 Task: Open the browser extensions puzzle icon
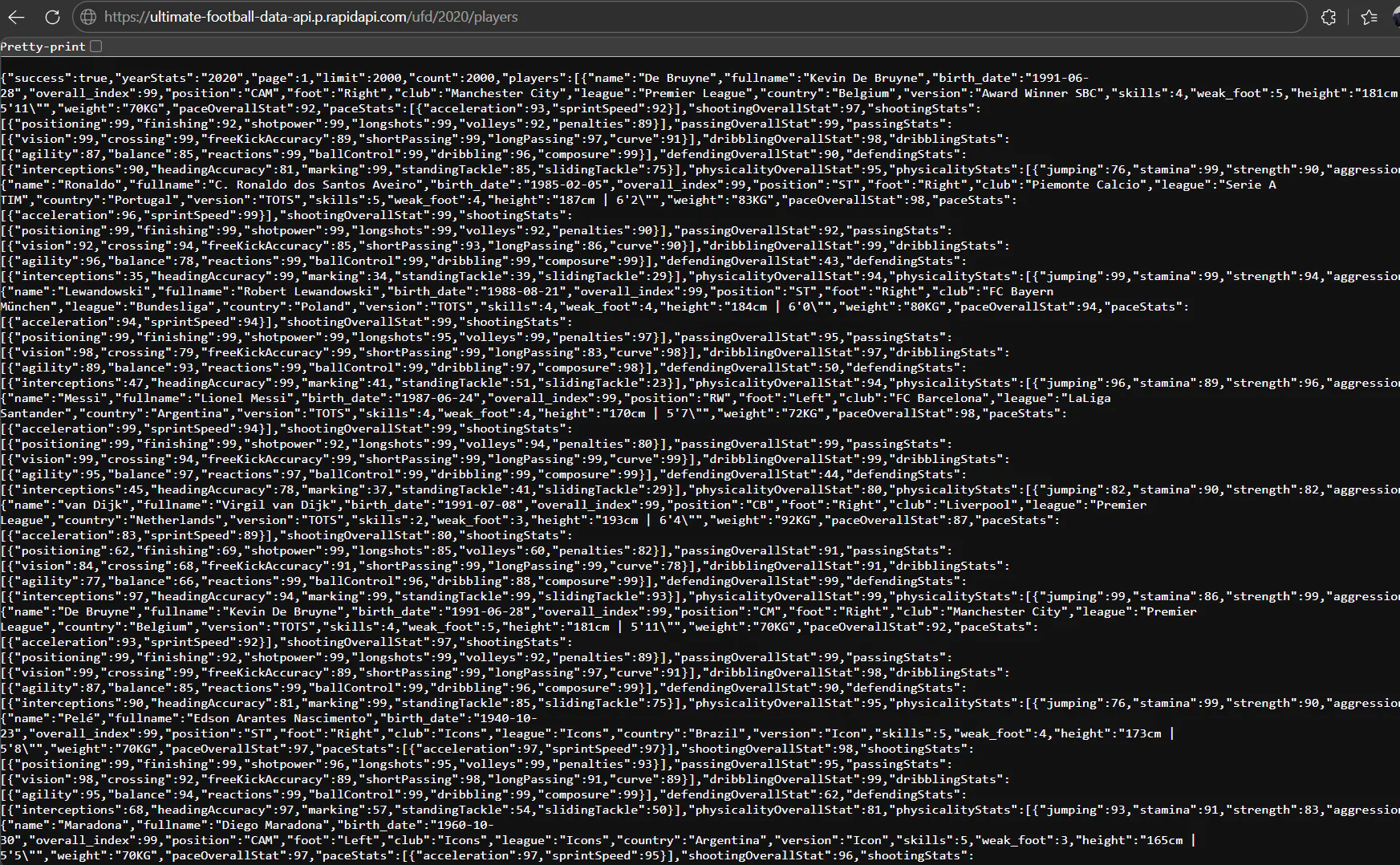pos(1329,17)
